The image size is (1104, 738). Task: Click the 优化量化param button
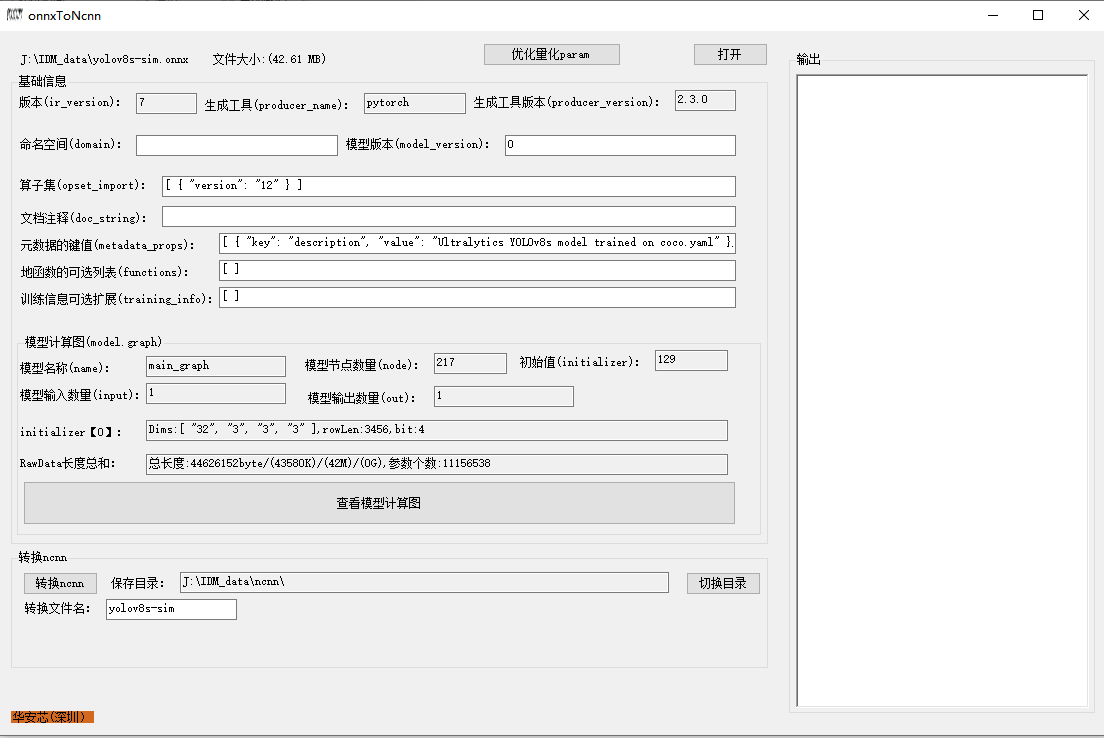[x=551, y=54]
